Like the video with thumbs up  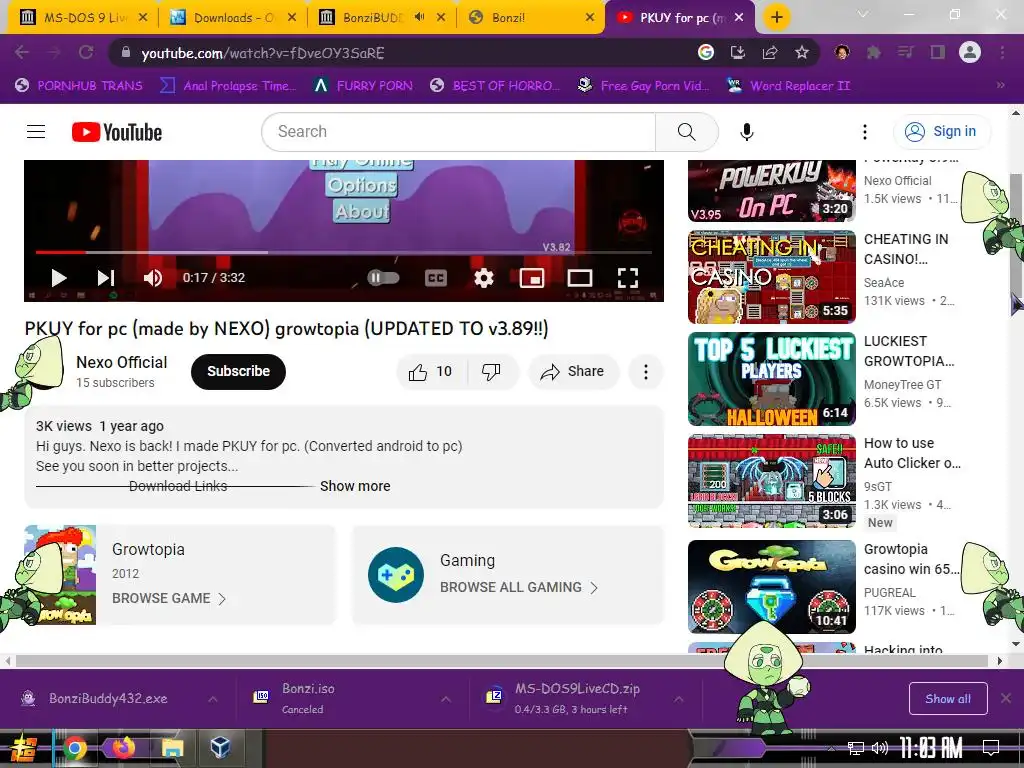(431, 372)
